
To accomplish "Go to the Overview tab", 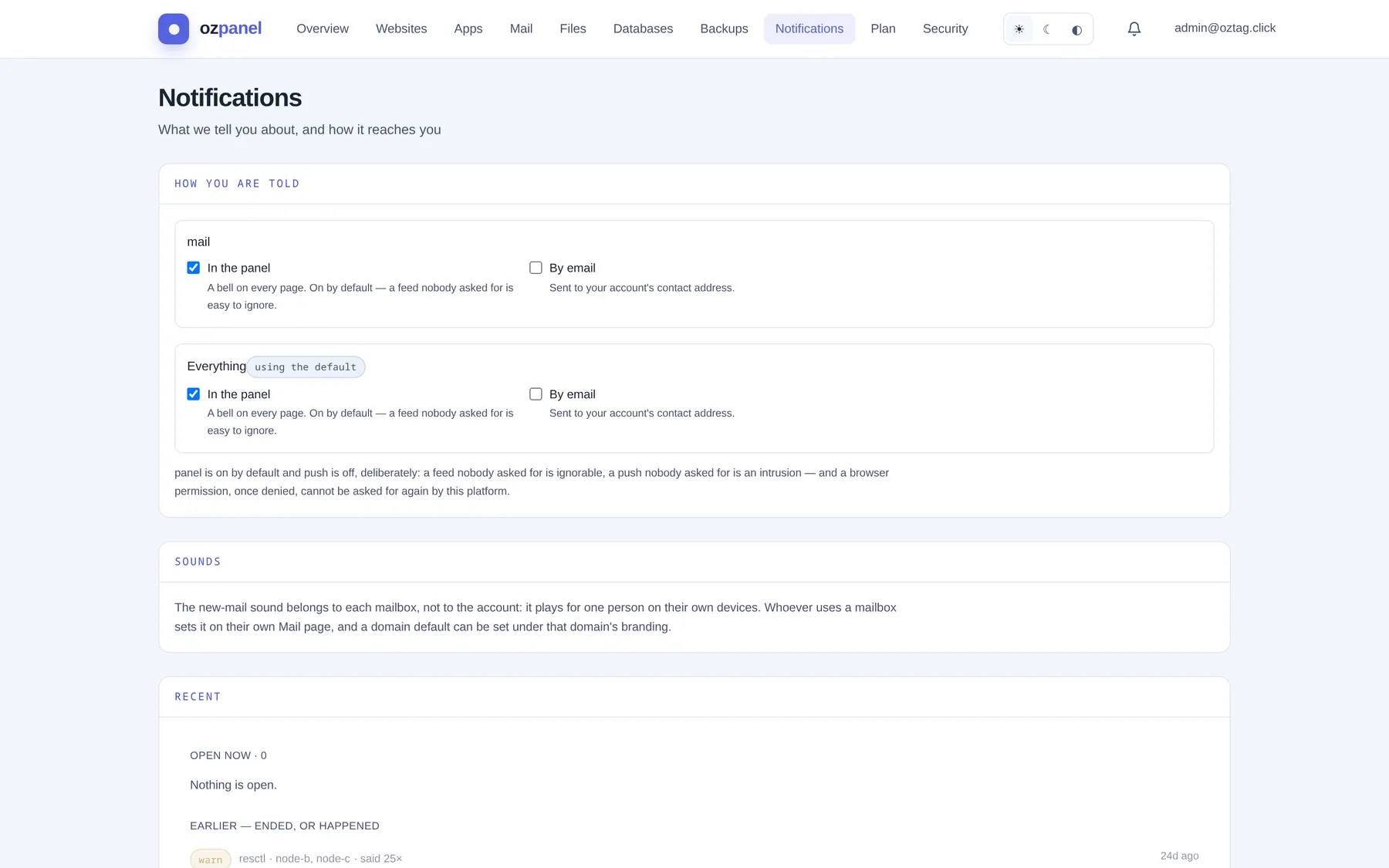I will (323, 29).
